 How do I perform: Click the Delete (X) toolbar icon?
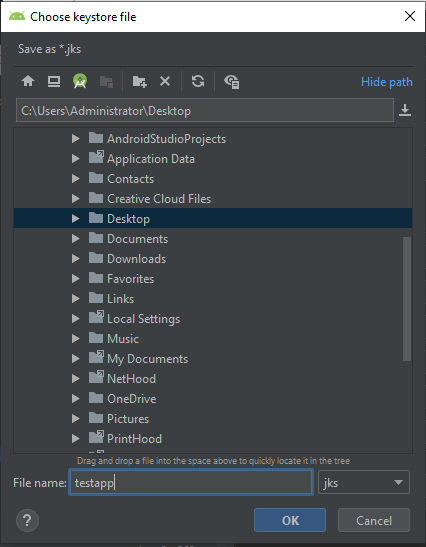coord(165,81)
